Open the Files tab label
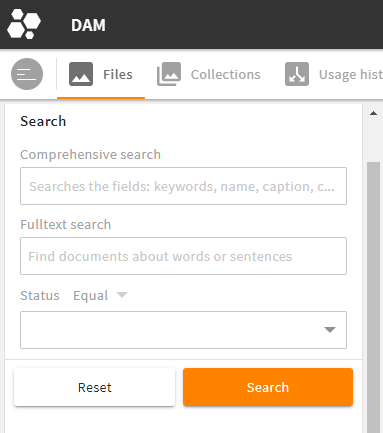Screen dimensions: 383x433 [x=118, y=74]
